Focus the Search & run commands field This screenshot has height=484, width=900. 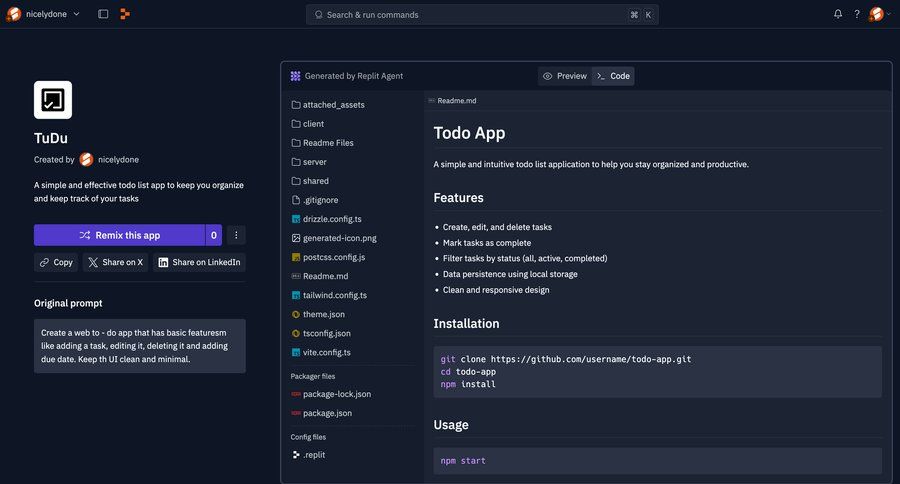(x=482, y=14)
